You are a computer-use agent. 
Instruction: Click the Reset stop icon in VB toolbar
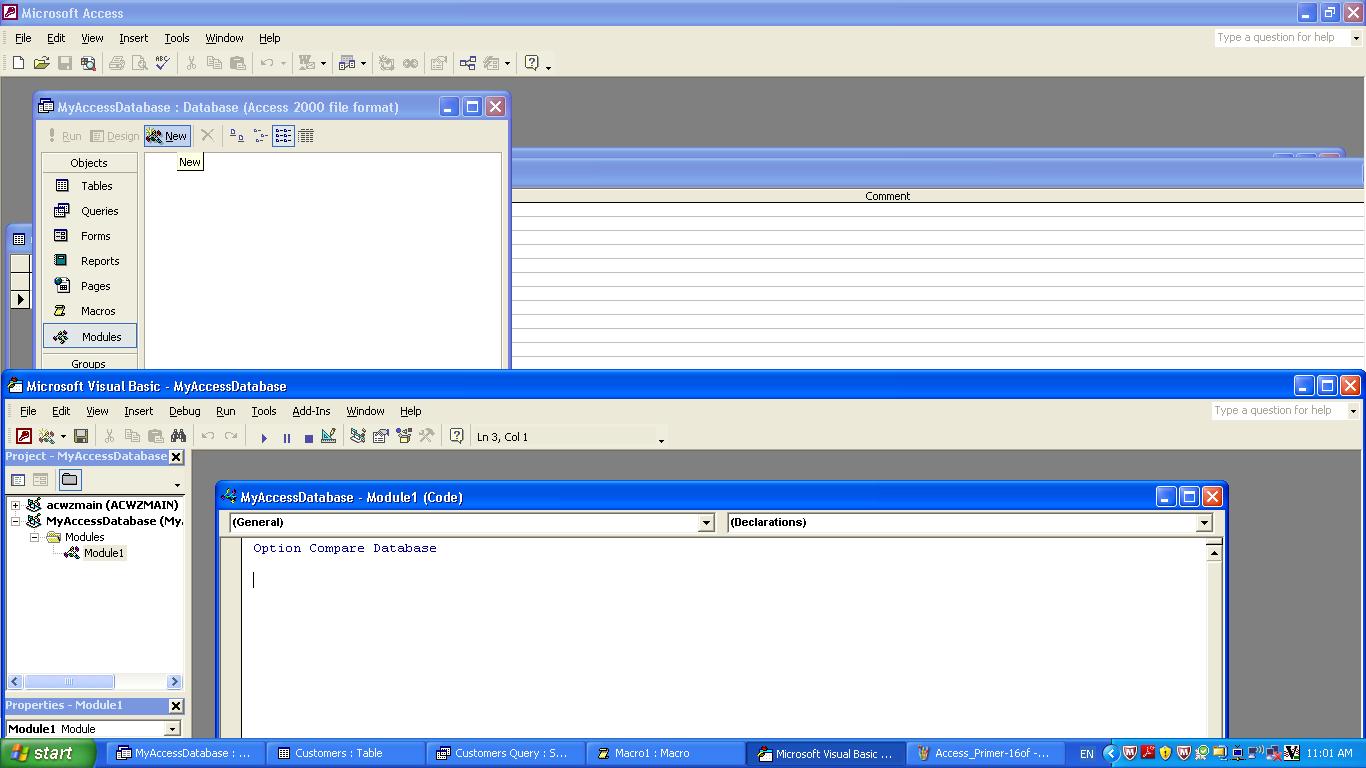pos(308,438)
